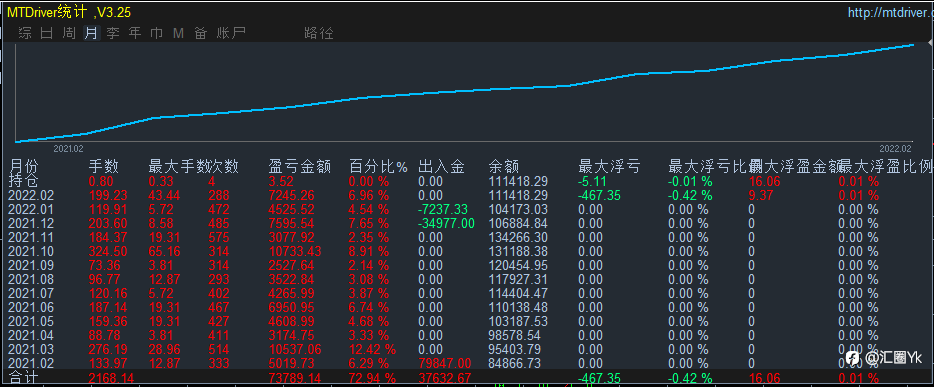Click the 百分比% column header
The height and width of the screenshot is (387, 934).
(378, 167)
